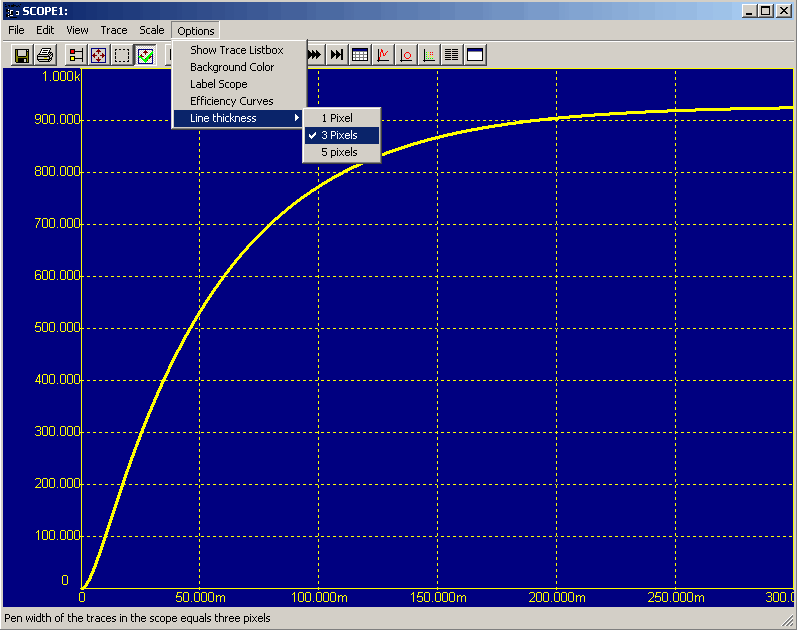This screenshot has width=797, height=630.
Task: Click the red line chart icon
Action: pos(383,55)
